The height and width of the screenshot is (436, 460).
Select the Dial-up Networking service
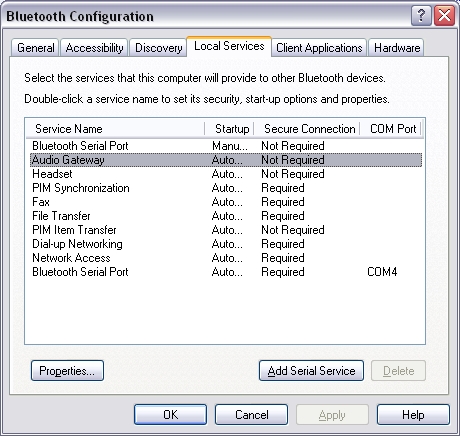pyautogui.click(x=226, y=244)
